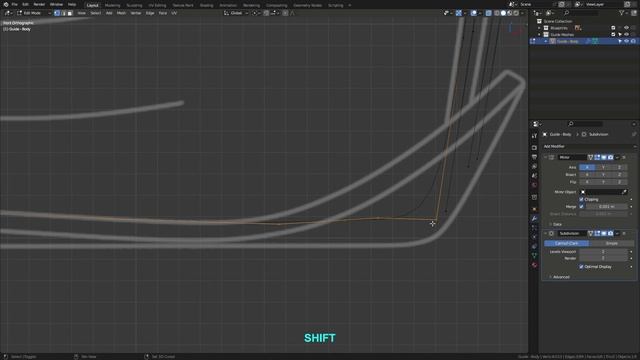Select face select mode icon
640x360 pixels.
[x=70, y=13]
